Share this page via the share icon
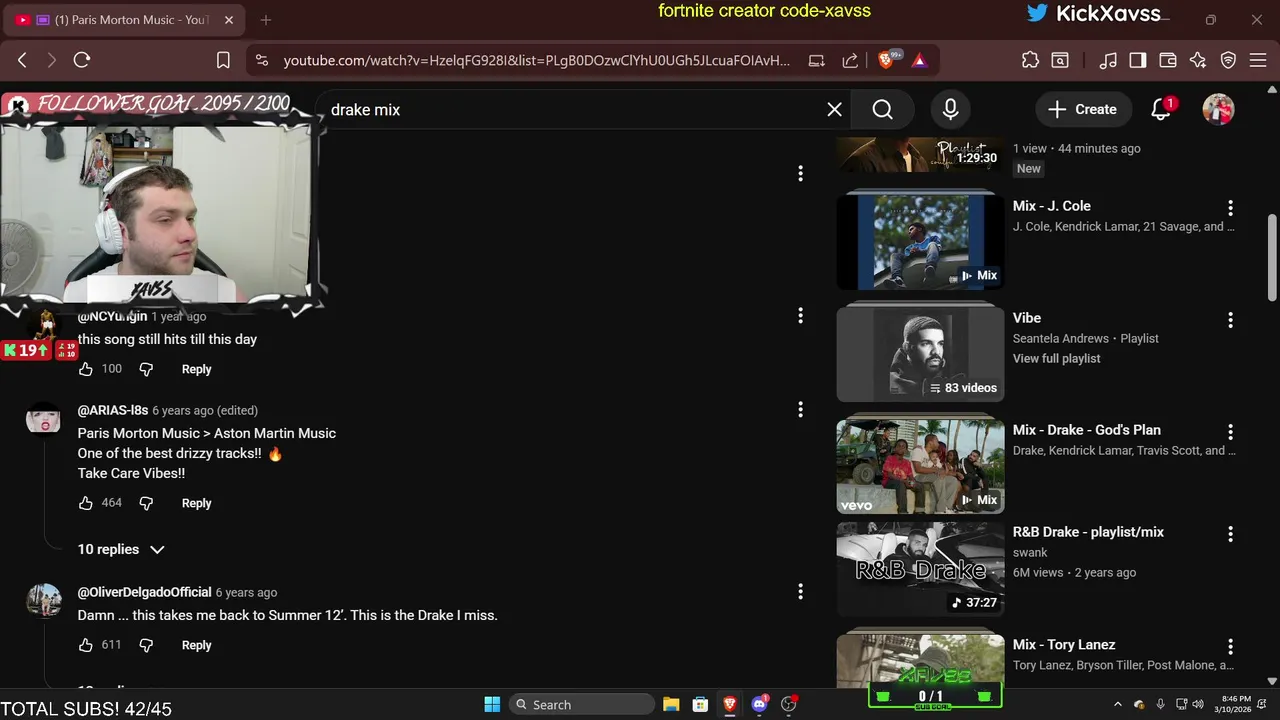1280x720 pixels. (x=850, y=60)
